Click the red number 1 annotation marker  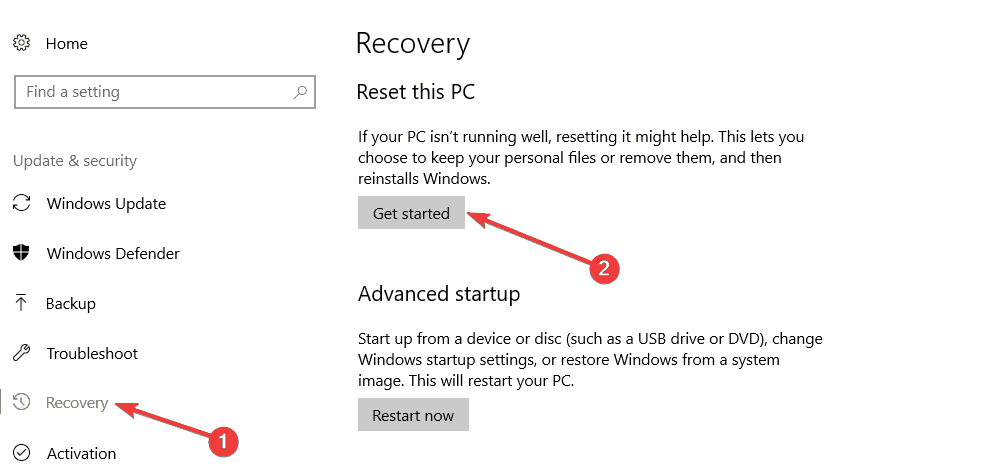(223, 442)
